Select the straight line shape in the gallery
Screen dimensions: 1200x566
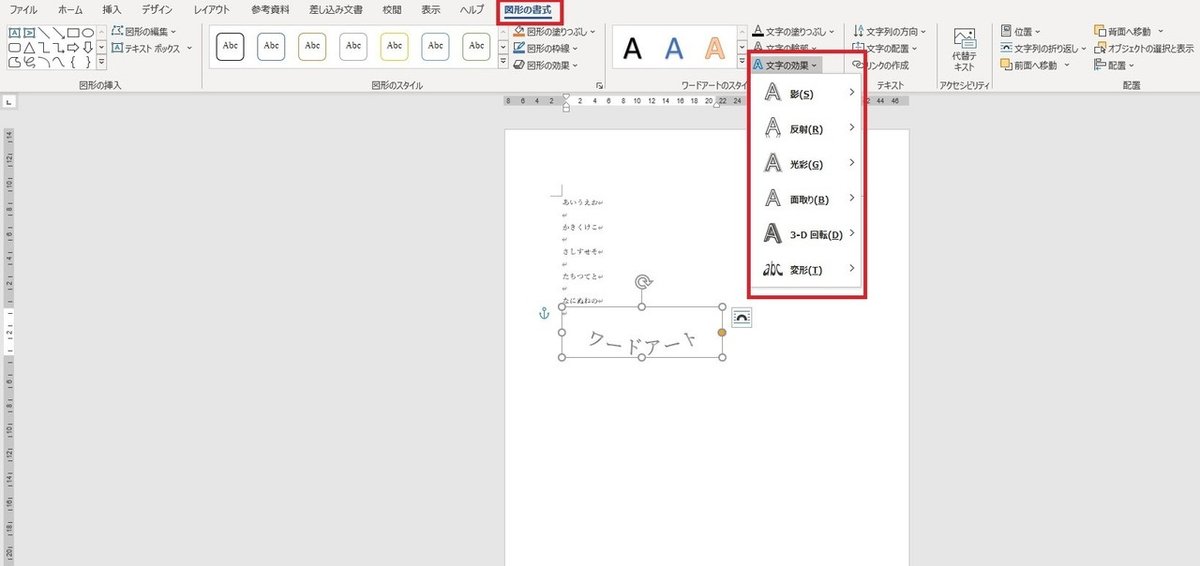tap(44, 33)
